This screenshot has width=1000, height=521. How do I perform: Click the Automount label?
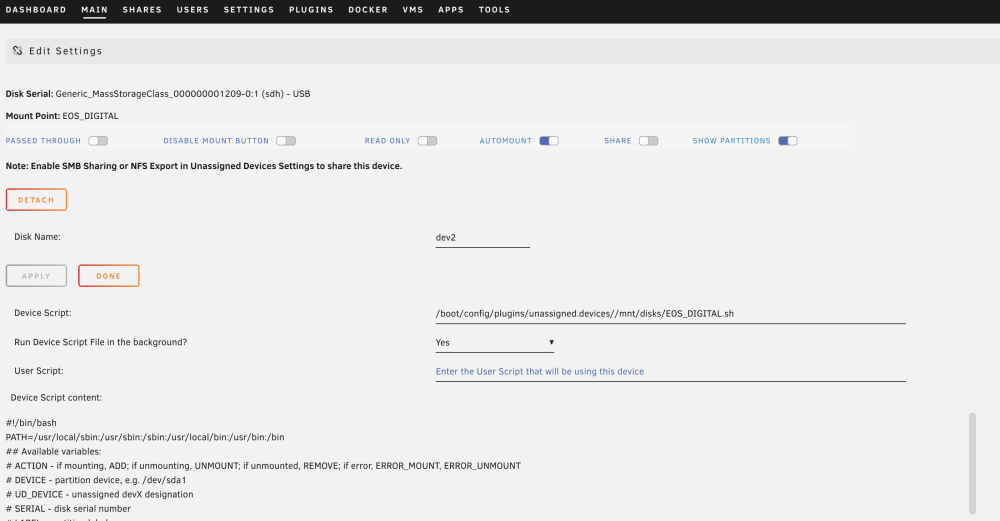[x=506, y=141]
